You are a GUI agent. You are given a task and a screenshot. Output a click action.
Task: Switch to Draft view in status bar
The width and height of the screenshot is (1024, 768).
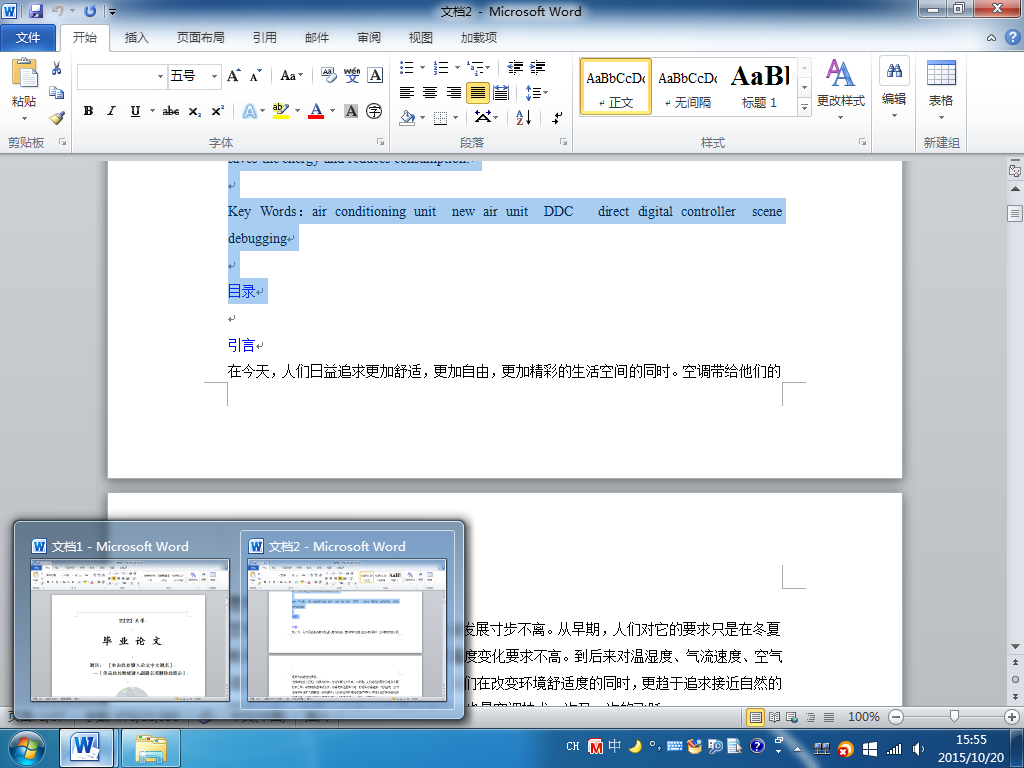coord(829,717)
